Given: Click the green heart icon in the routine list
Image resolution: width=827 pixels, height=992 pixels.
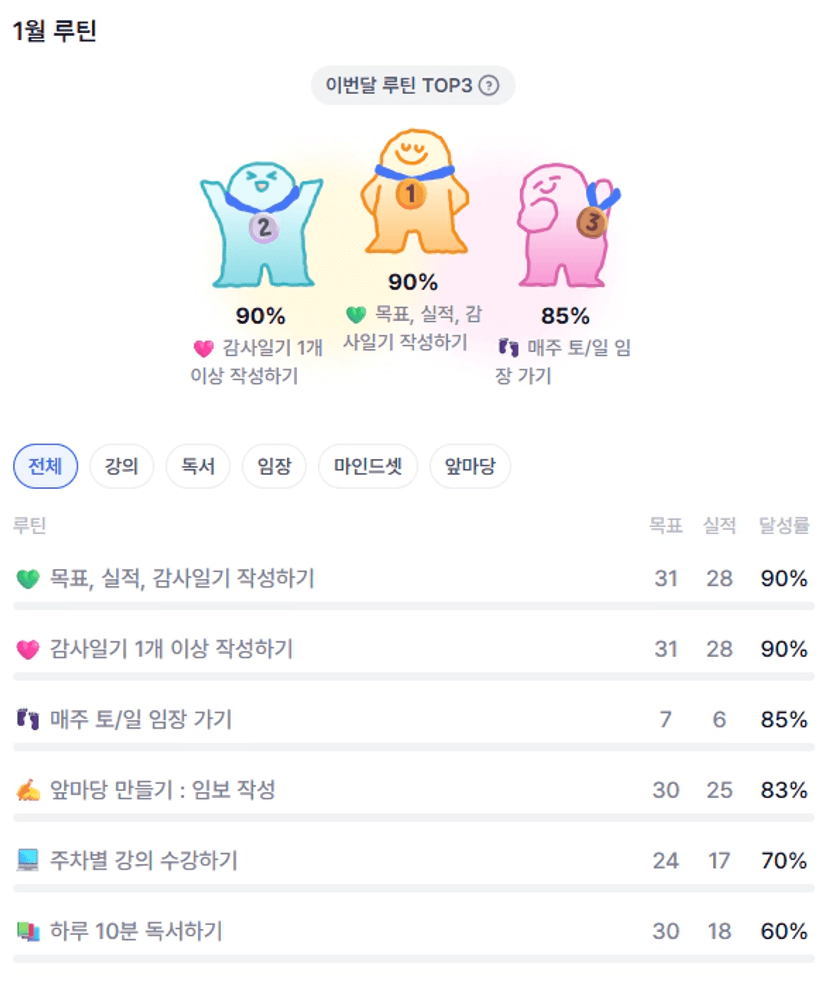Looking at the screenshot, I should click(x=28, y=579).
